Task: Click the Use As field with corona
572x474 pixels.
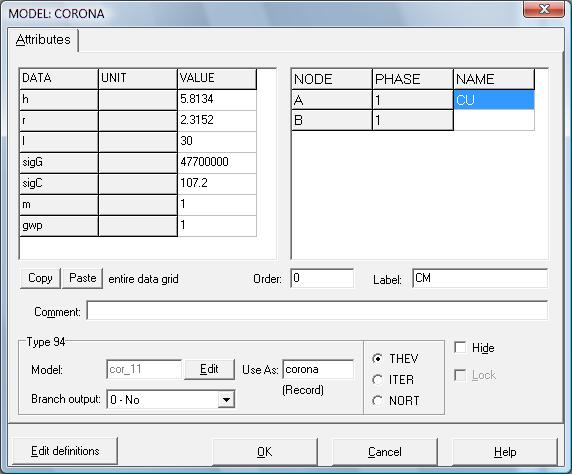Action: click(x=318, y=369)
